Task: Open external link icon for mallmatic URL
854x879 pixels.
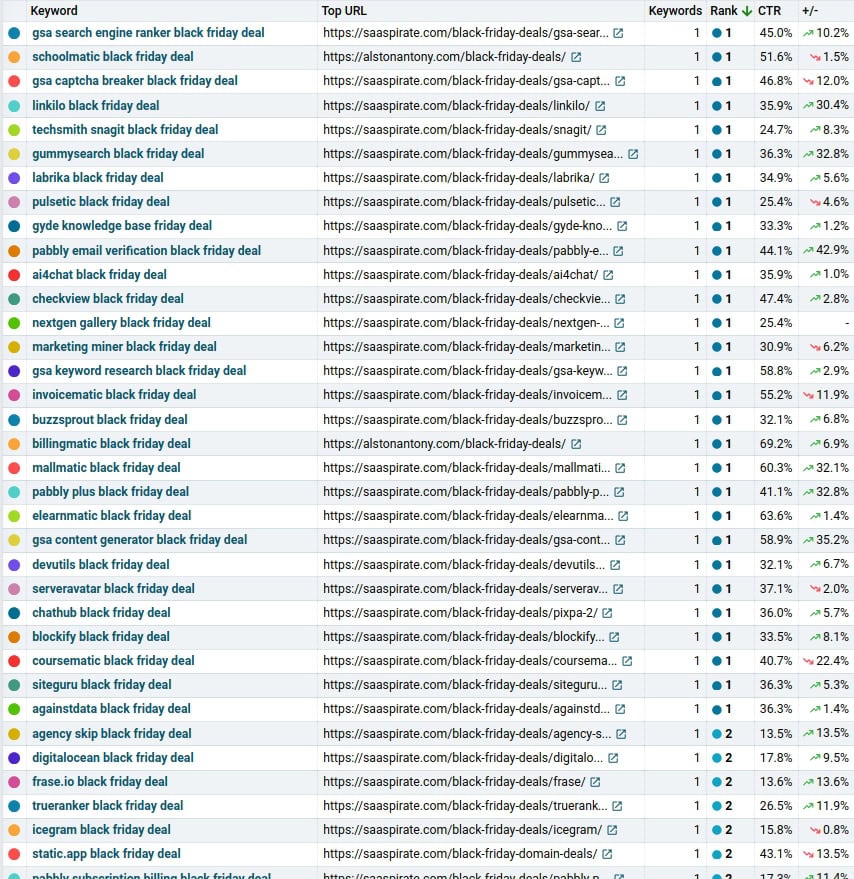Action: 620,468
